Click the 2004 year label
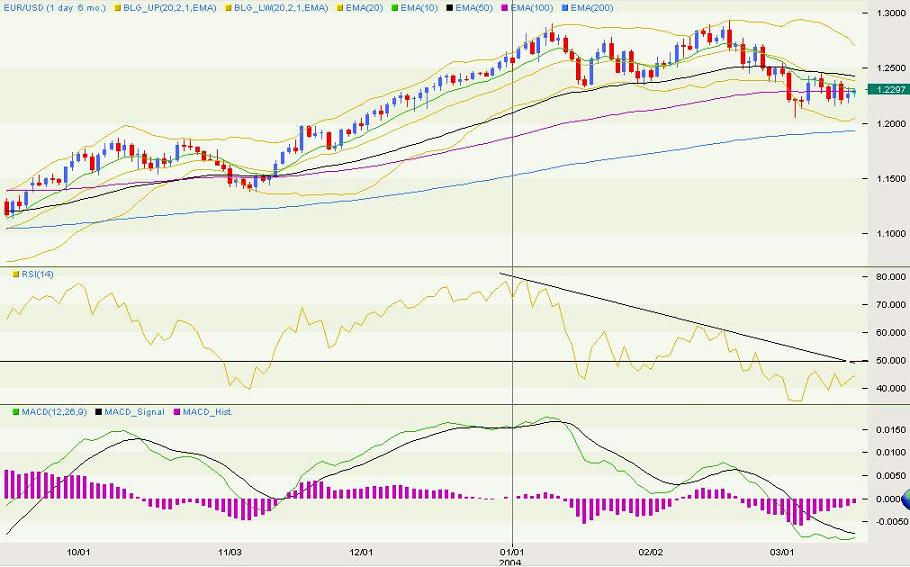Screen dimensions: 910x567 (511, 562)
